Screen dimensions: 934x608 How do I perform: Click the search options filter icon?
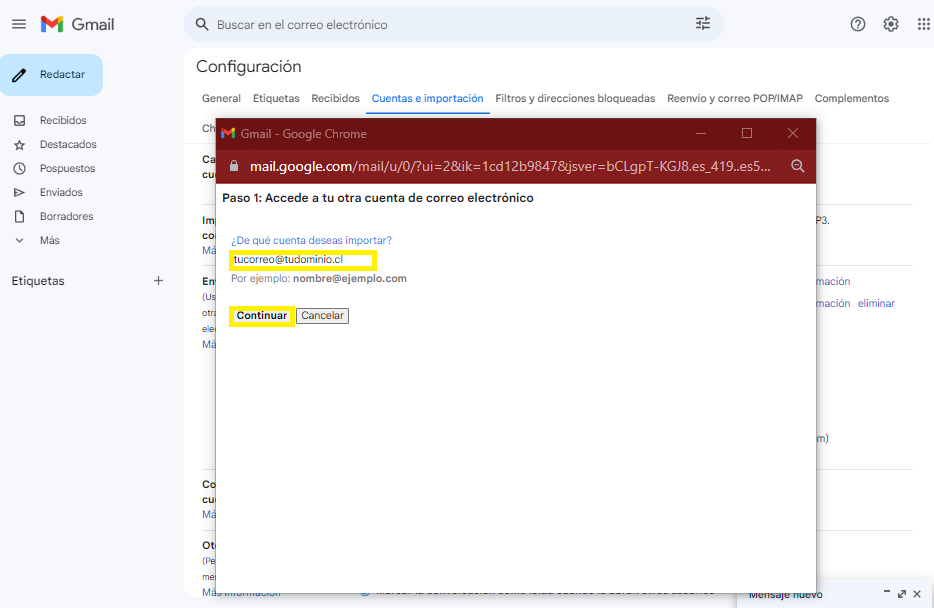pos(703,24)
